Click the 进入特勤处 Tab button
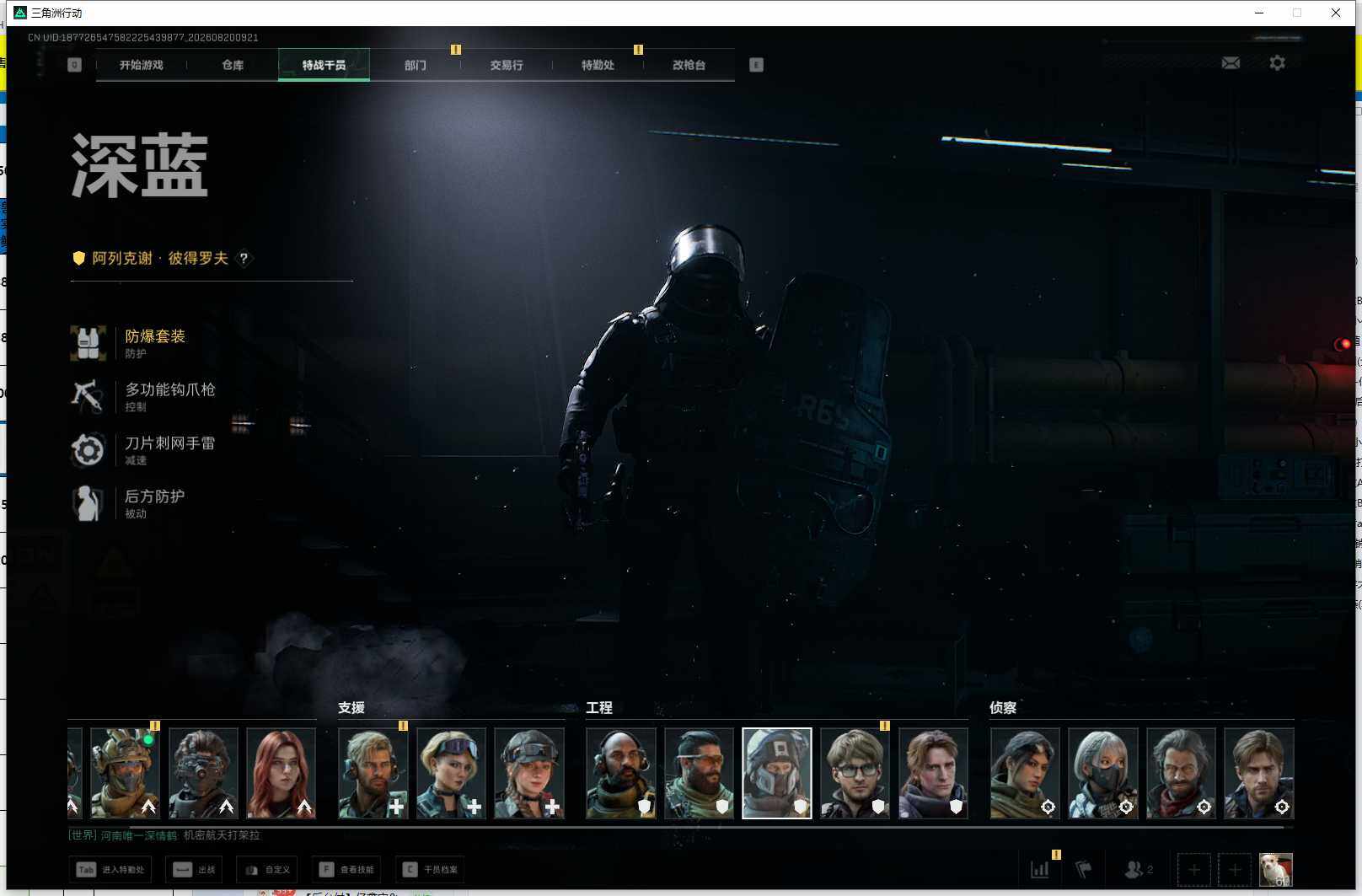 [x=110, y=870]
